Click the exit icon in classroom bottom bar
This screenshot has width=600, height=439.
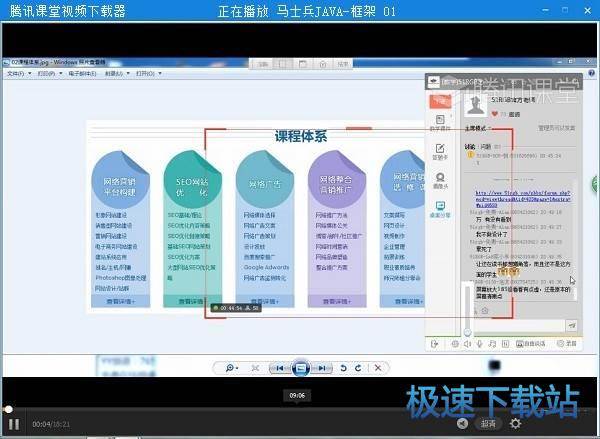[434, 344]
